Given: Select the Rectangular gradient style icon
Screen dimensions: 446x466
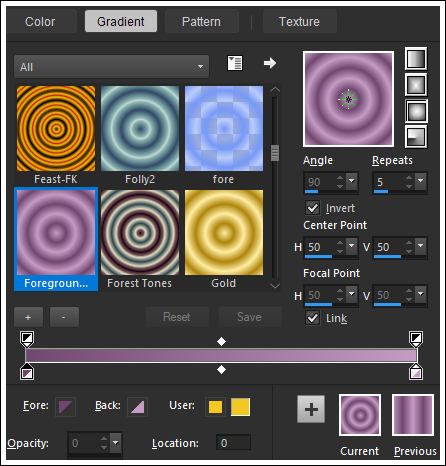Looking at the screenshot, I should pos(416,85).
